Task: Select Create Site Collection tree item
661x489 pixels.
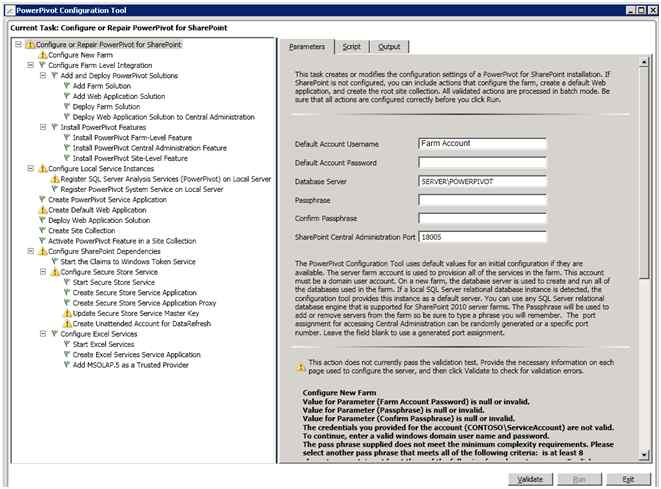Action: (81, 231)
